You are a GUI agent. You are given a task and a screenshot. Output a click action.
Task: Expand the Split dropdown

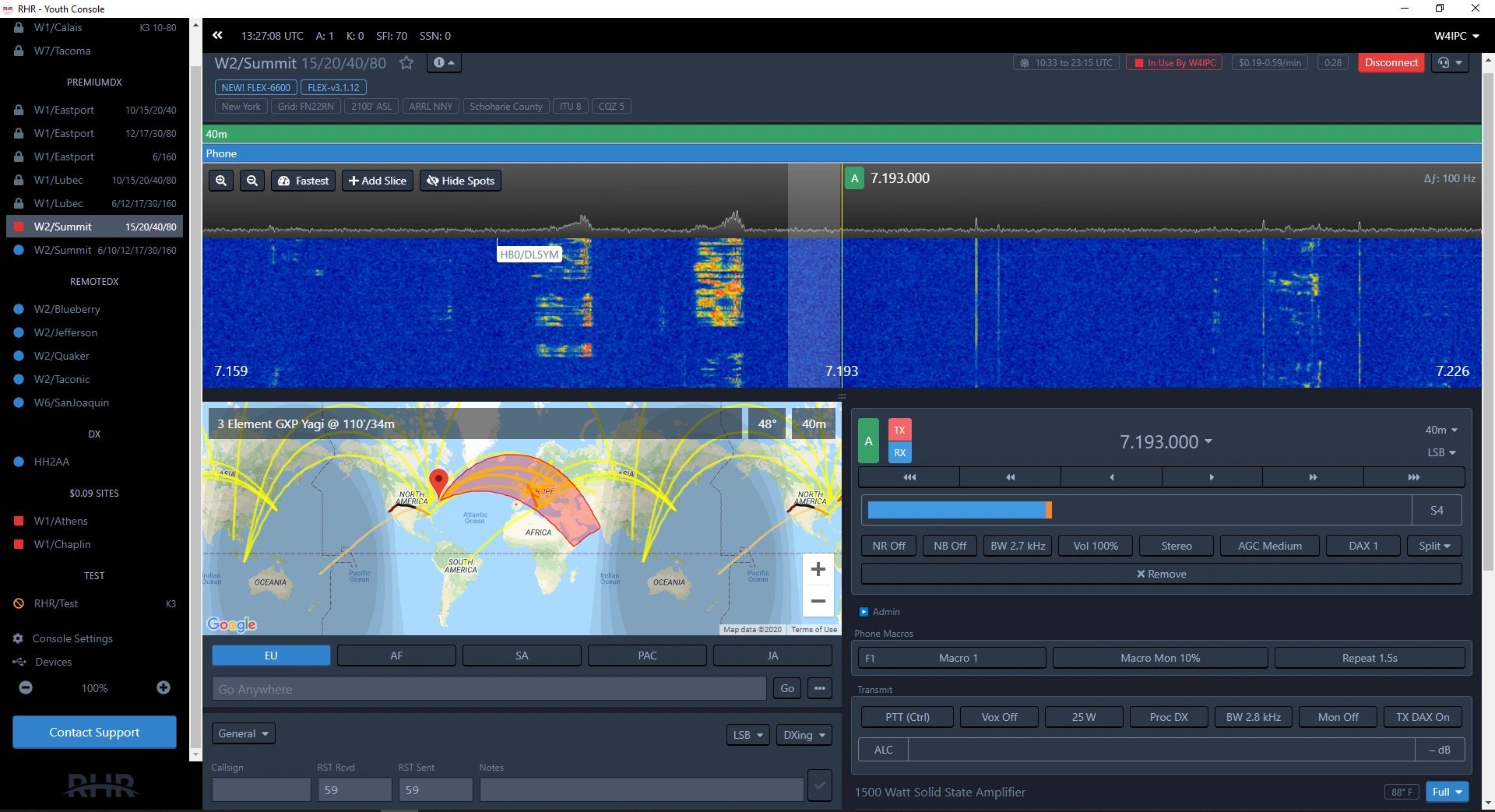point(1434,546)
